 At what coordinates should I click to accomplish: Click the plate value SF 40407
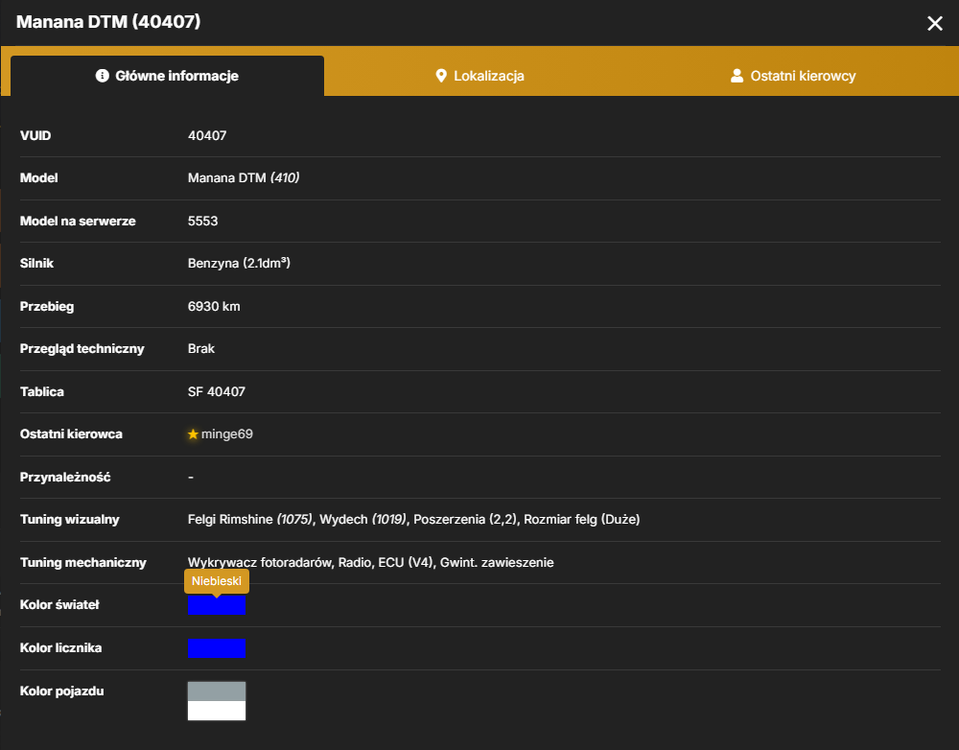pos(217,392)
